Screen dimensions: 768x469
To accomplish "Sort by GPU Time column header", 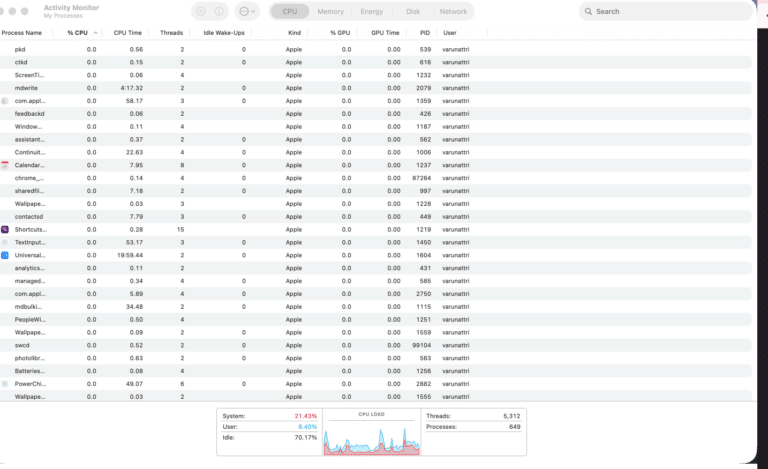I will coord(385,33).
